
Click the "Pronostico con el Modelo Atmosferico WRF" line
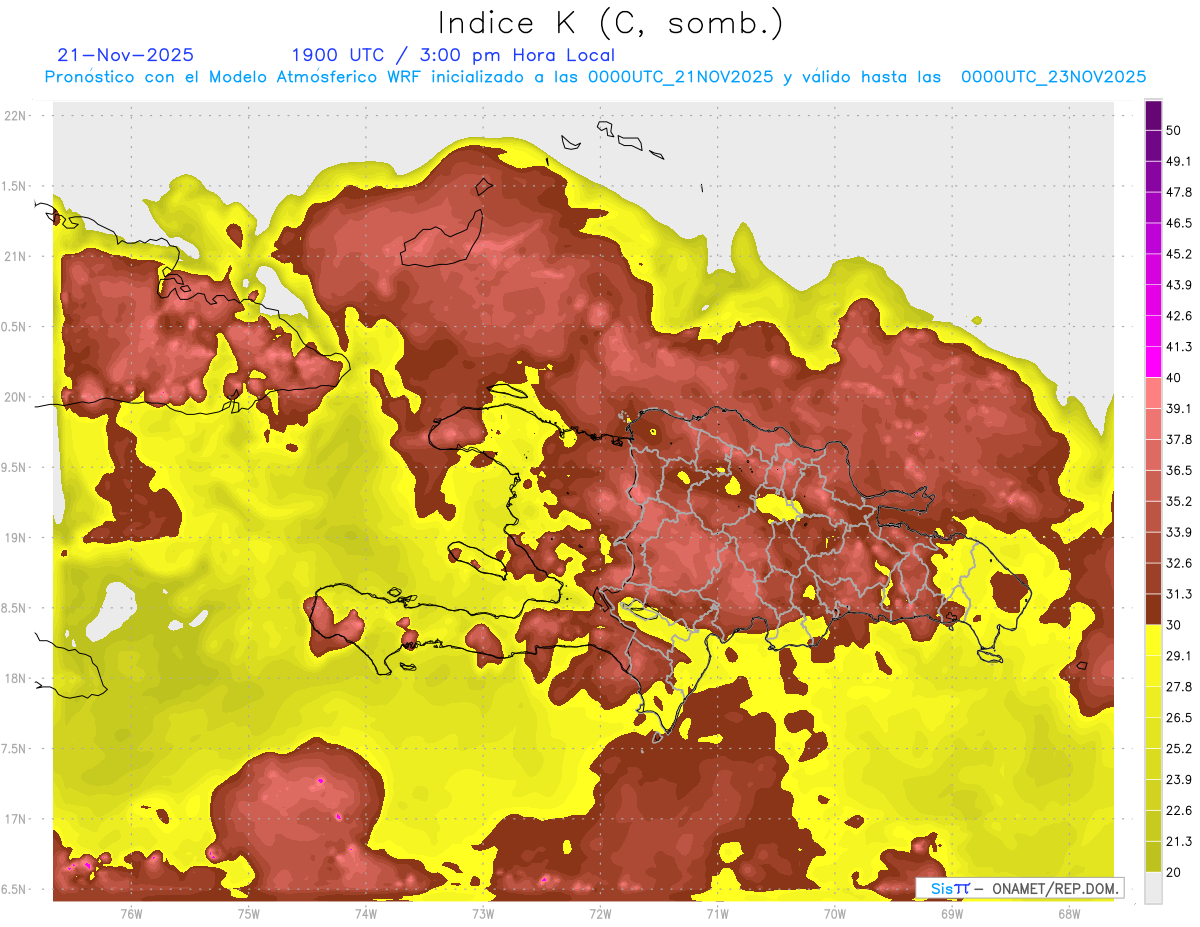click(x=595, y=77)
